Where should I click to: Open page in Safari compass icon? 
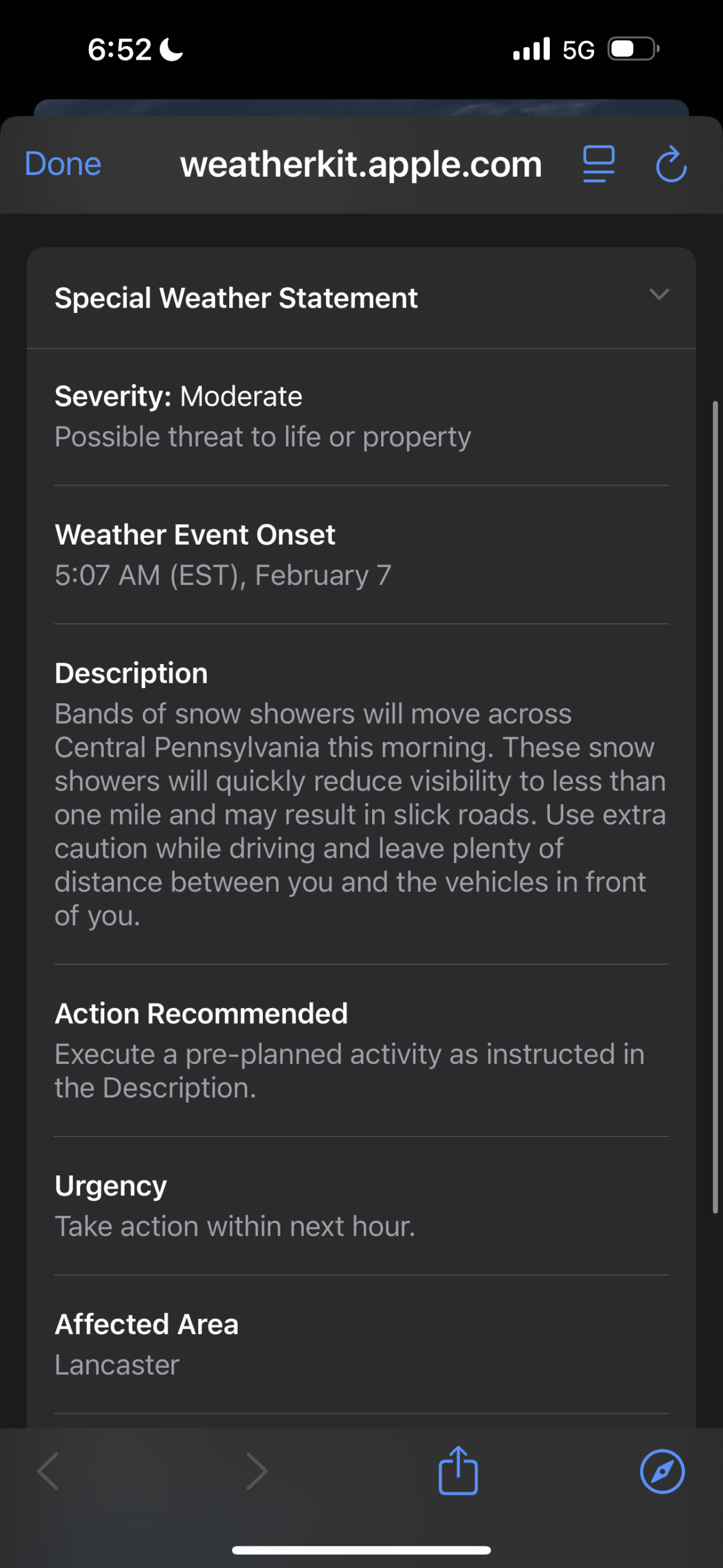click(x=662, y=1472)
